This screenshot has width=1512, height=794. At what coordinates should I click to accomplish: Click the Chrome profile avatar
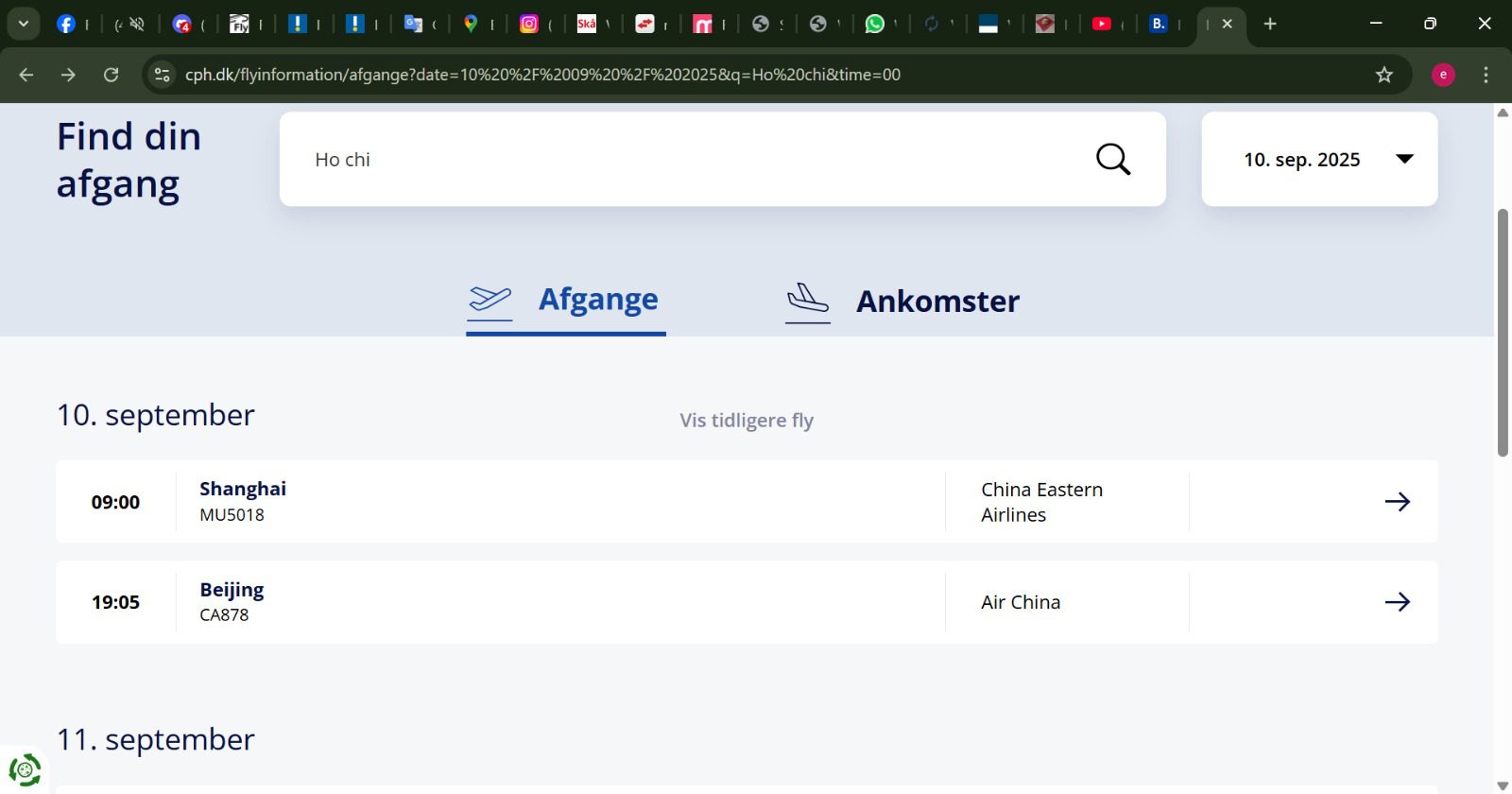[x=1443, y=75]
